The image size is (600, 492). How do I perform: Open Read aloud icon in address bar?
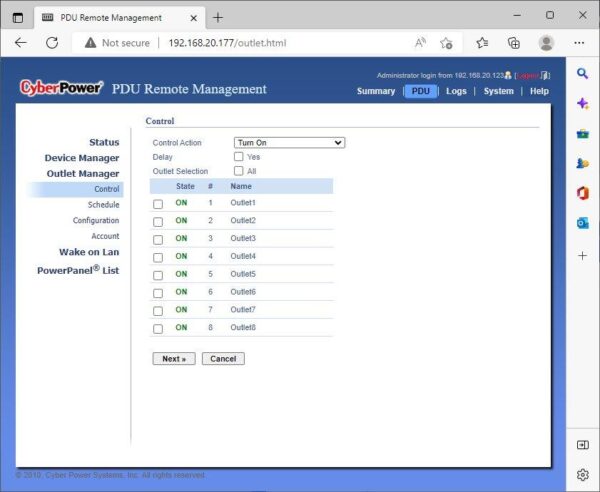(420, 43)
